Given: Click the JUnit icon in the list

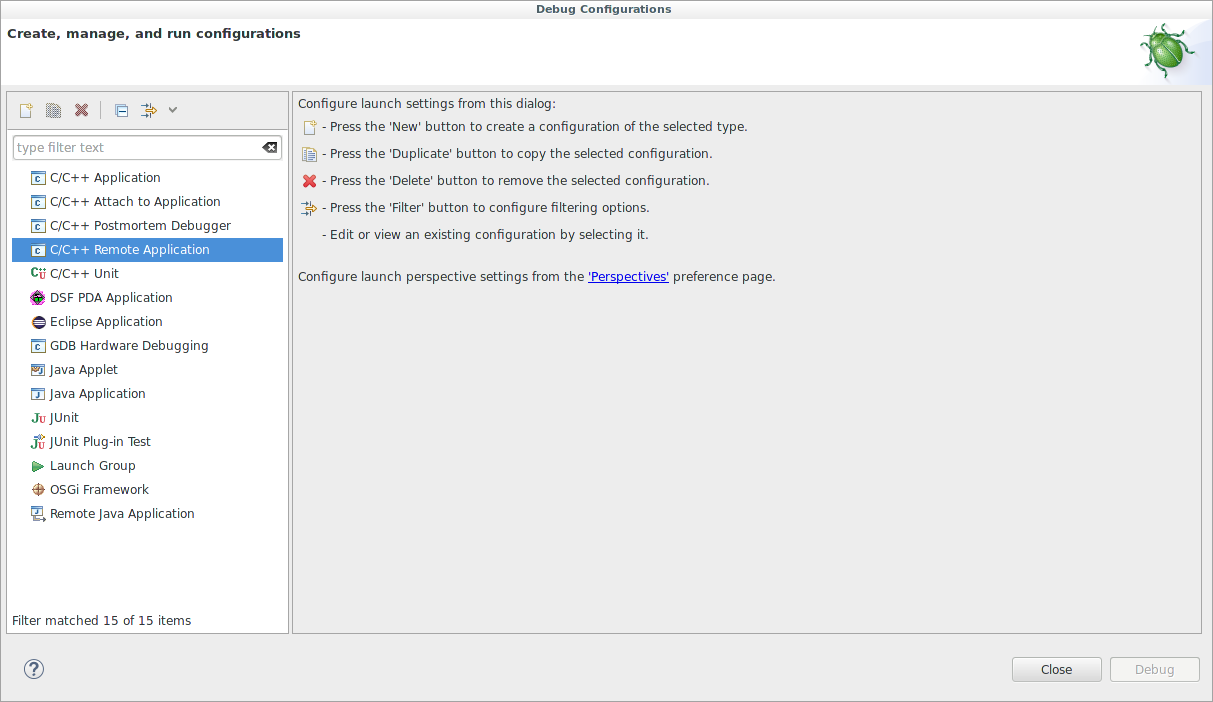Looking at the screenshot, I should (38, 418).
